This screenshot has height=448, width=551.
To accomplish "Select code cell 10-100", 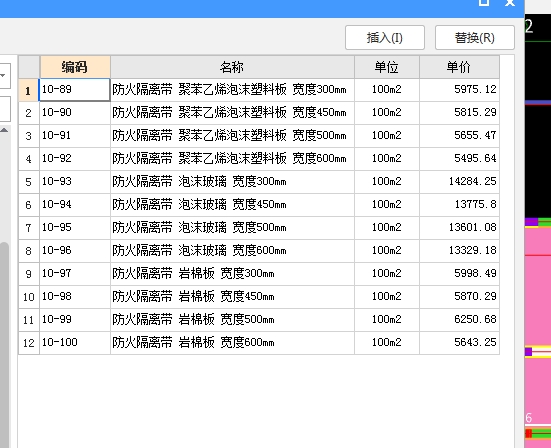I will [x=75, y=343].
